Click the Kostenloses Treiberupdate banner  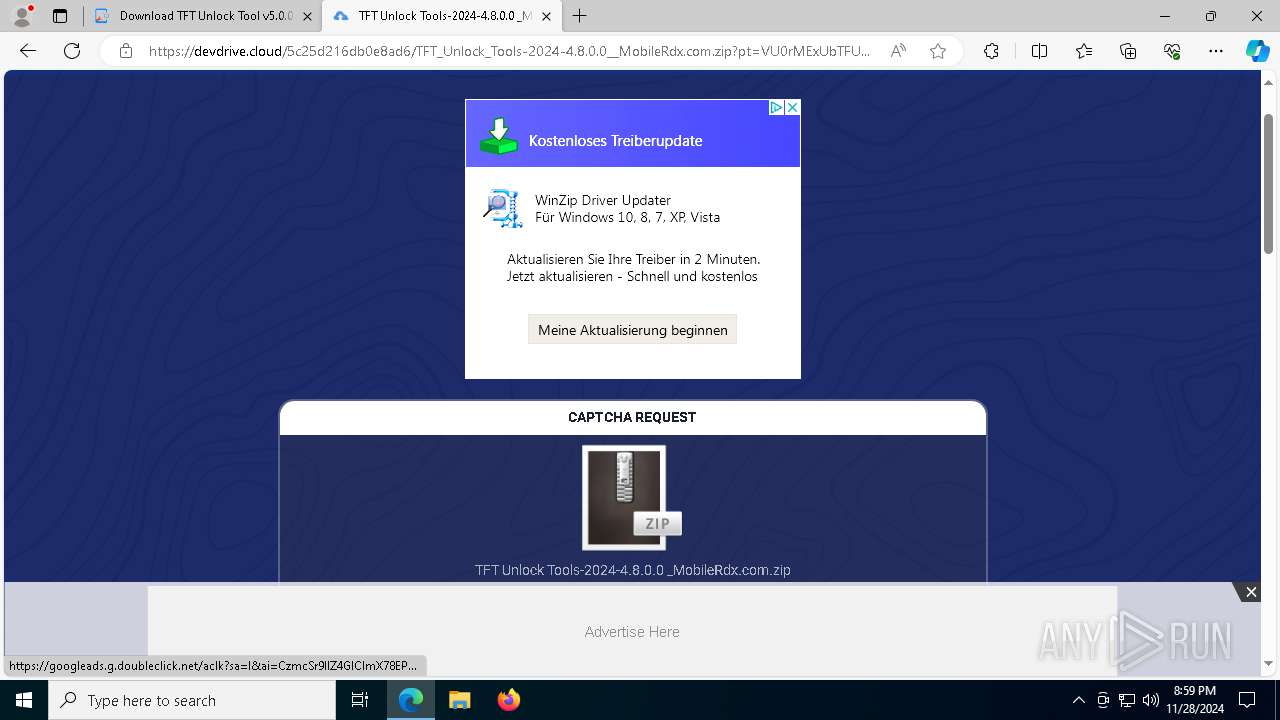[615, 141]
